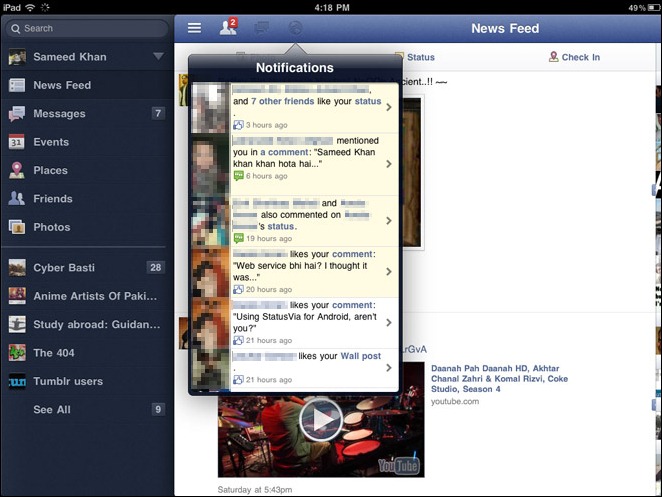Click the like icon at 3 hours ago
The width and height of the screenshot is (662, 497).
pyautogui.click(x=238, y=125)
